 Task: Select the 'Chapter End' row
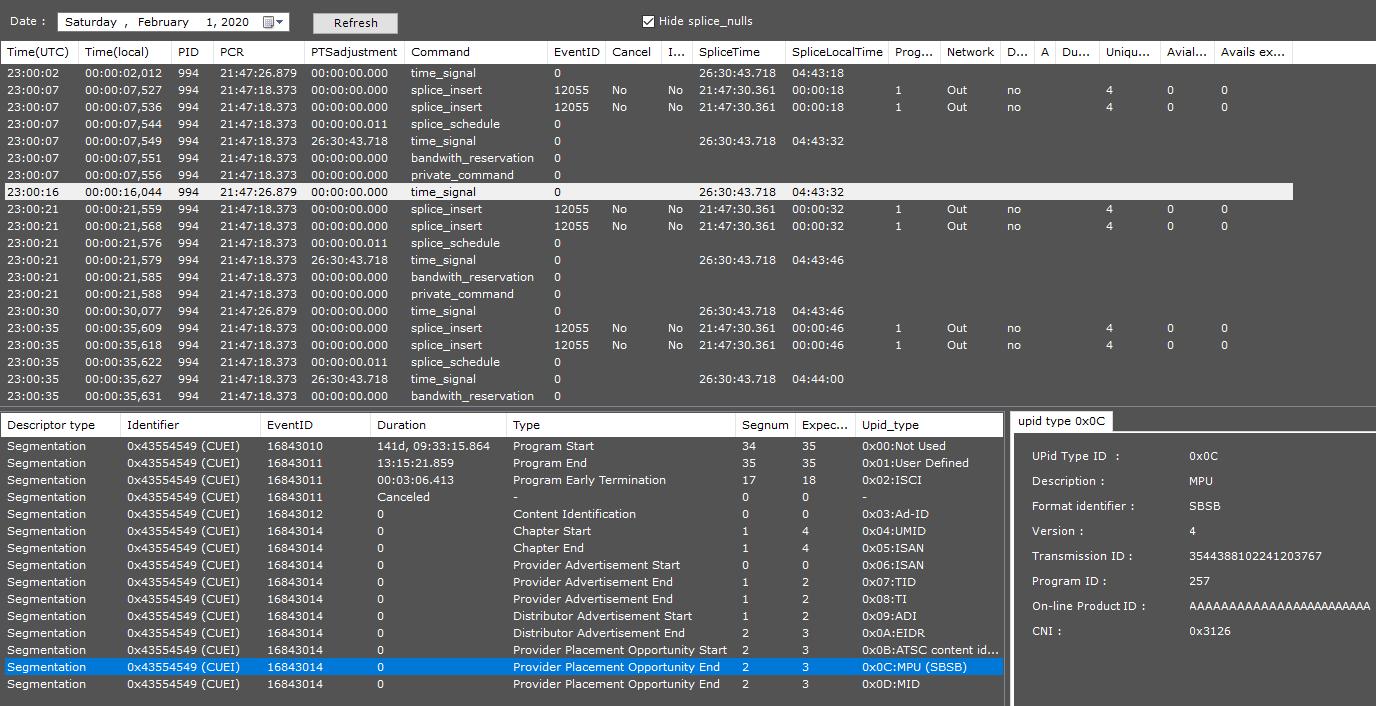(x=502, y=548)
